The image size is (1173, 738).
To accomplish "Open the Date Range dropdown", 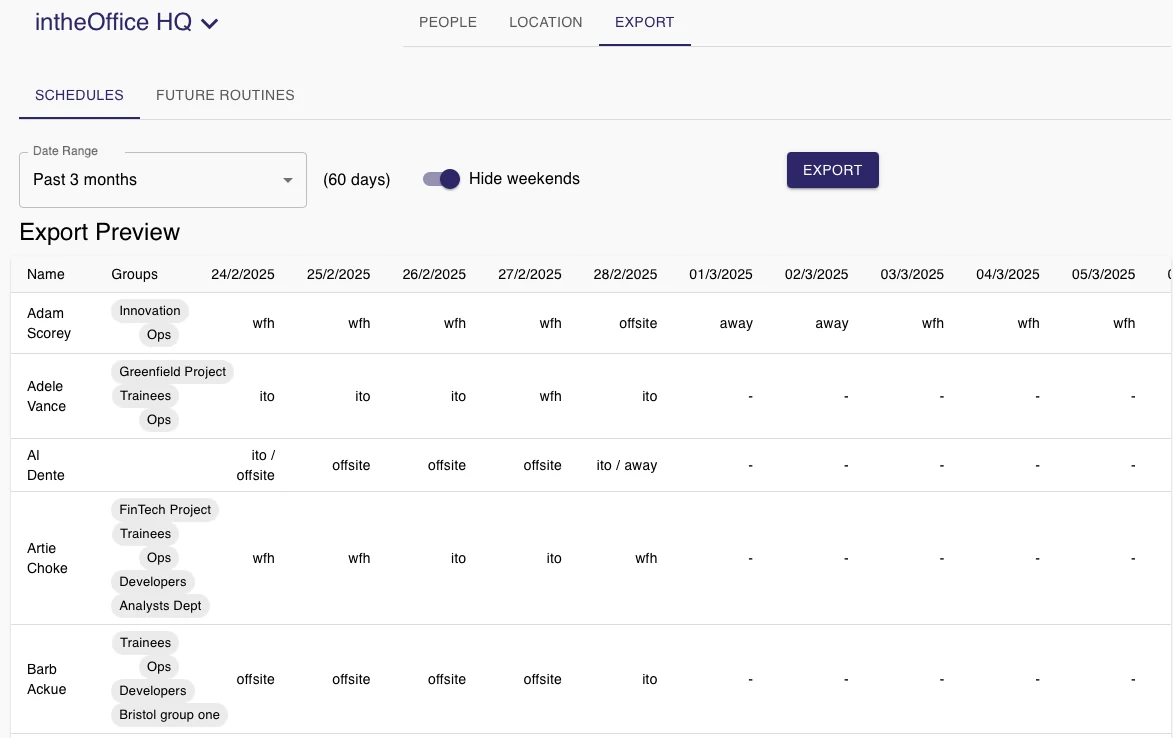I will 162,180.
